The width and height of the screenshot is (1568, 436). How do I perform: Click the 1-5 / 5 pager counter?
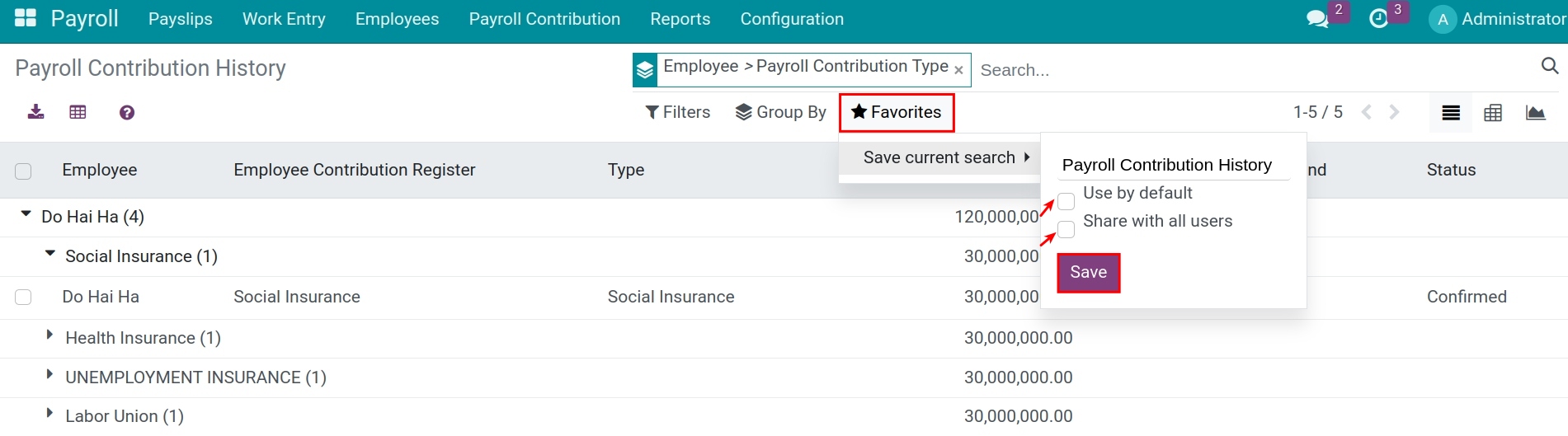pos(1318,112)
